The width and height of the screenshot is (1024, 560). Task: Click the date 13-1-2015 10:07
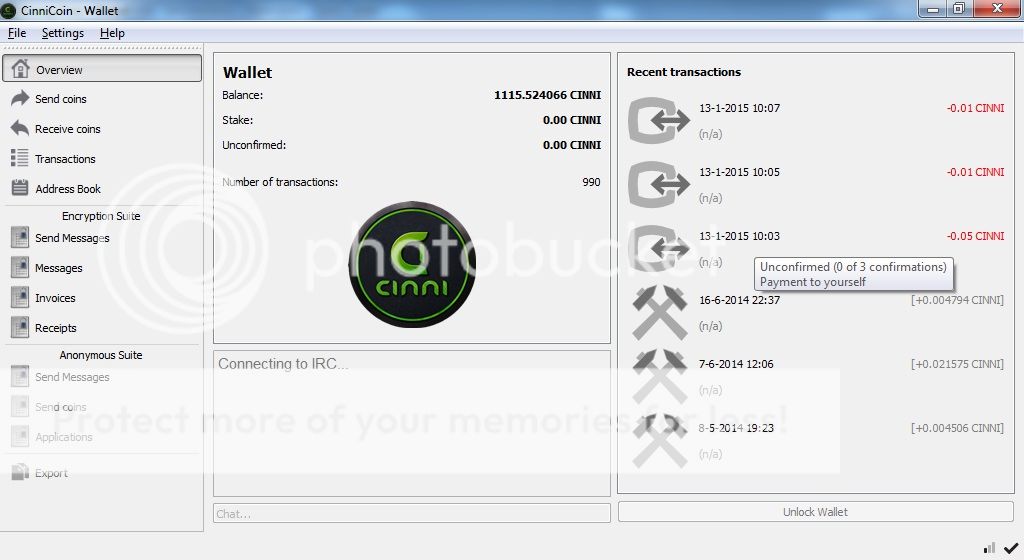[739, 108]
